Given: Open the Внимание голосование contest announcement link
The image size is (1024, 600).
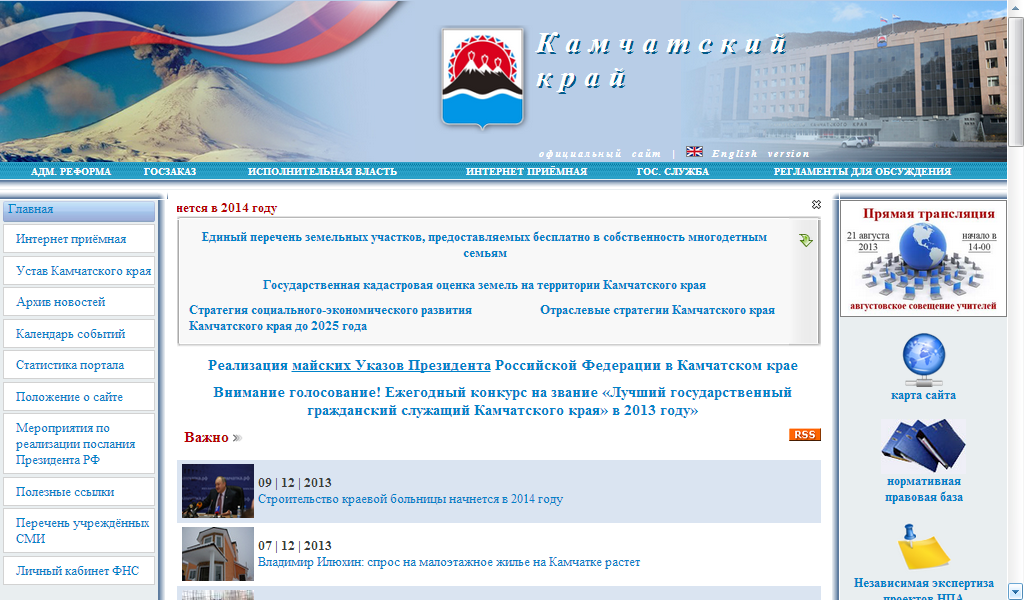Looking at the screenshot, I should pos(502,402).
